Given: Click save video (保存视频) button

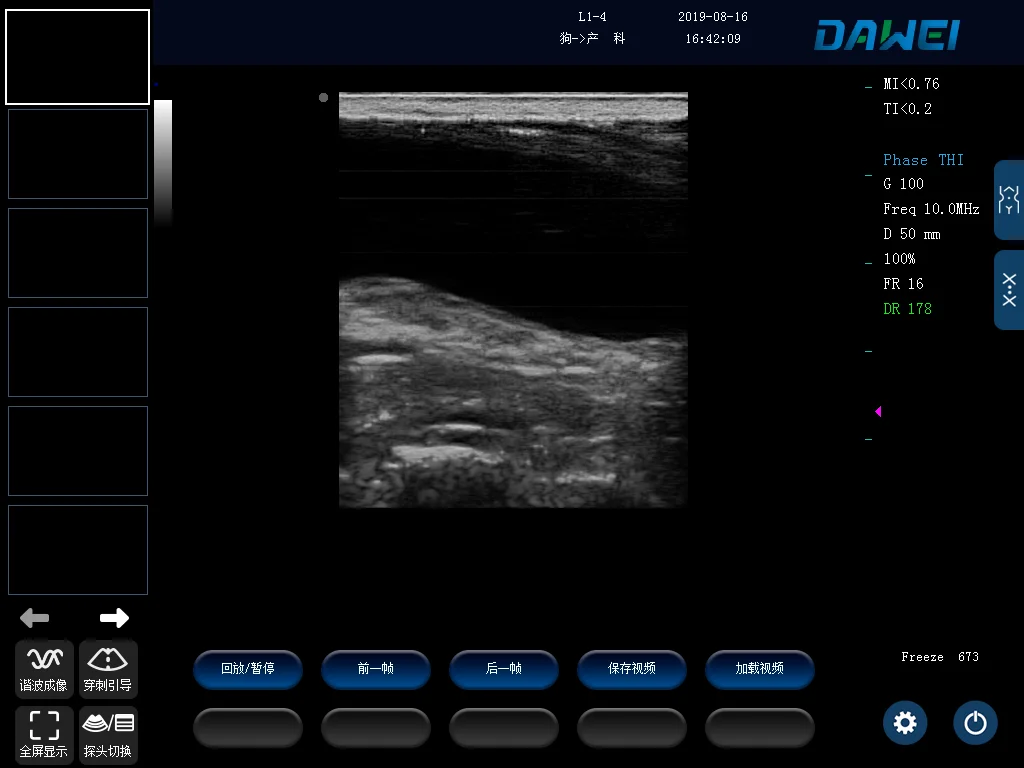Looking at the screenshot, I should (x=632, y=669).
